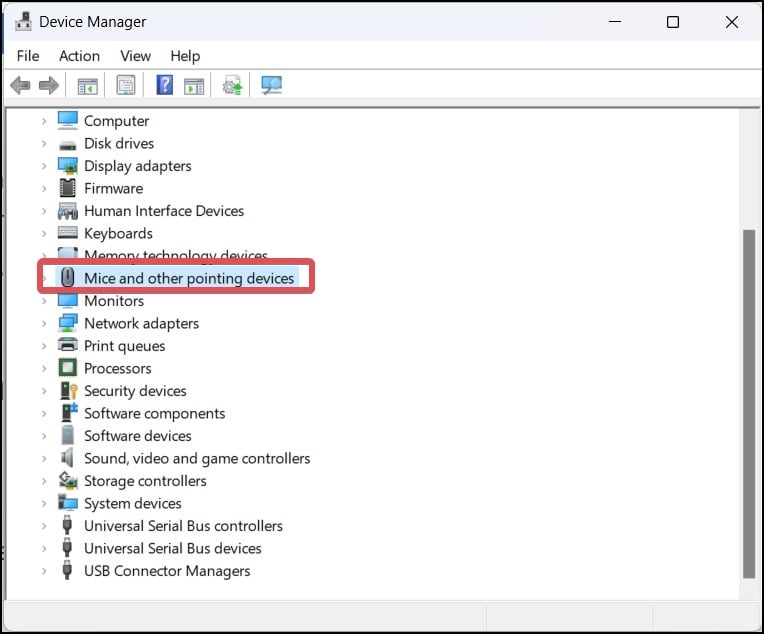Expand the Display adapters node
The image size is (764, 634).
point(44,166)
